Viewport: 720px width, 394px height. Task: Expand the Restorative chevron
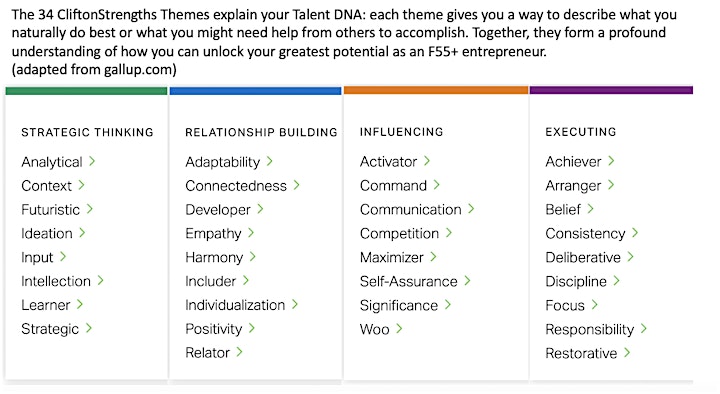click(x=627, y=353)
